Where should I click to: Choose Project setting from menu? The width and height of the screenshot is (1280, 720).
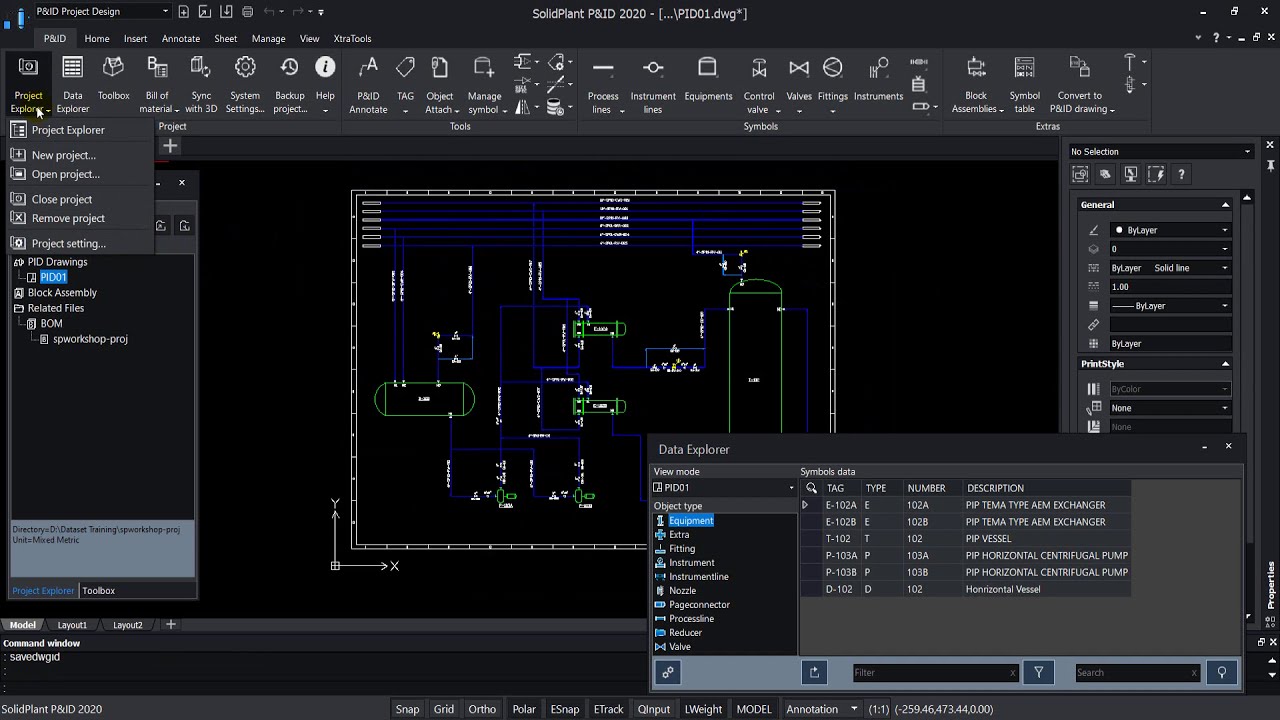tap(68, 243)
